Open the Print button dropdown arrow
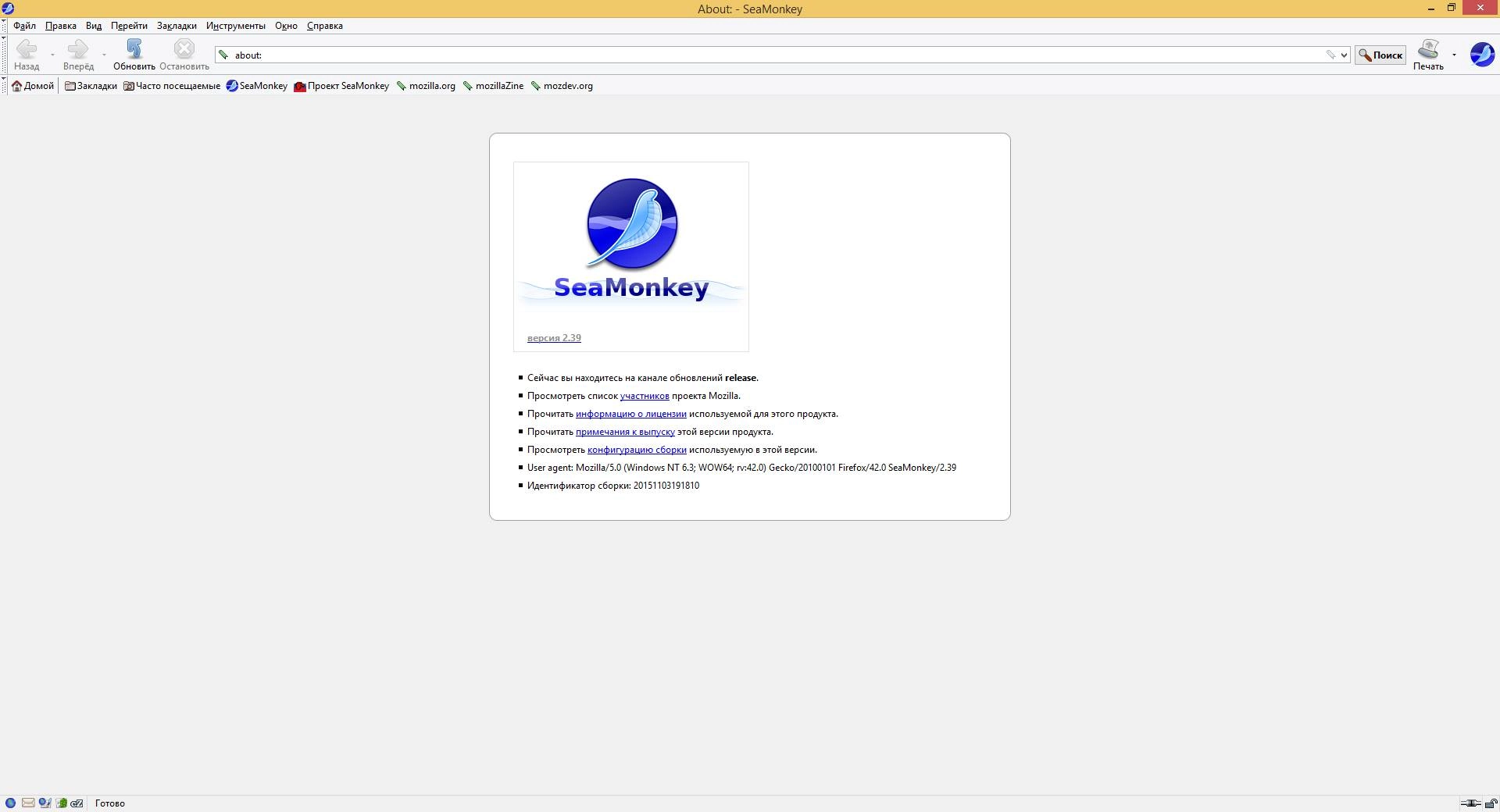This screenshot has width=1500, height=812. 1454,55
